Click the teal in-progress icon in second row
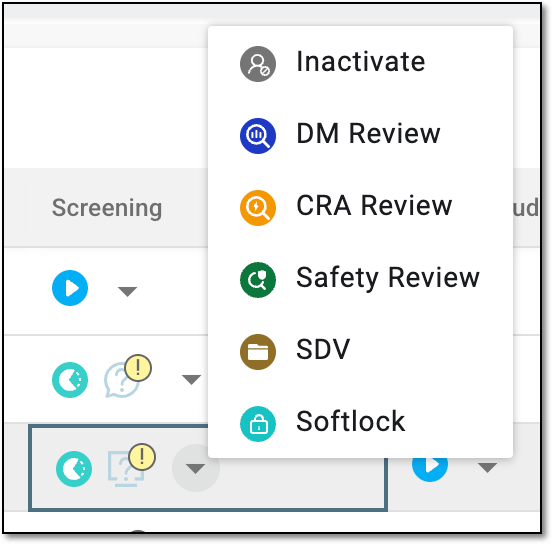 click(x=70, y=380)
